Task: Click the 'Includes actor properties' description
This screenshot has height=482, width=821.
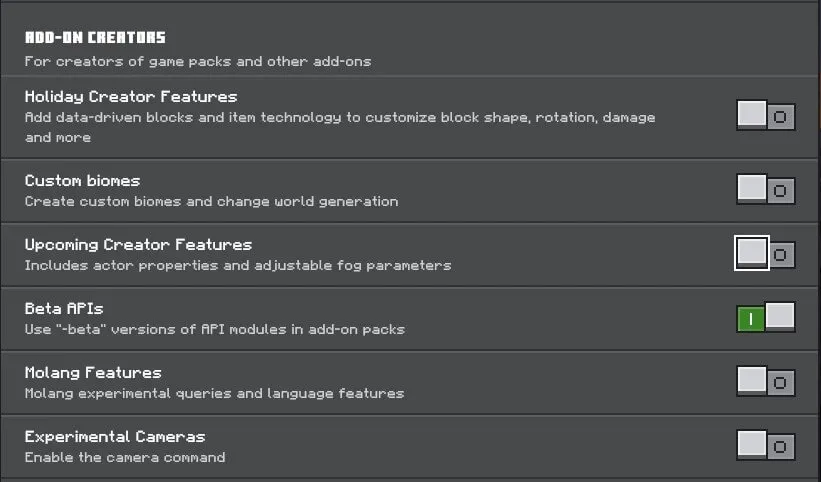Action: 238,265
